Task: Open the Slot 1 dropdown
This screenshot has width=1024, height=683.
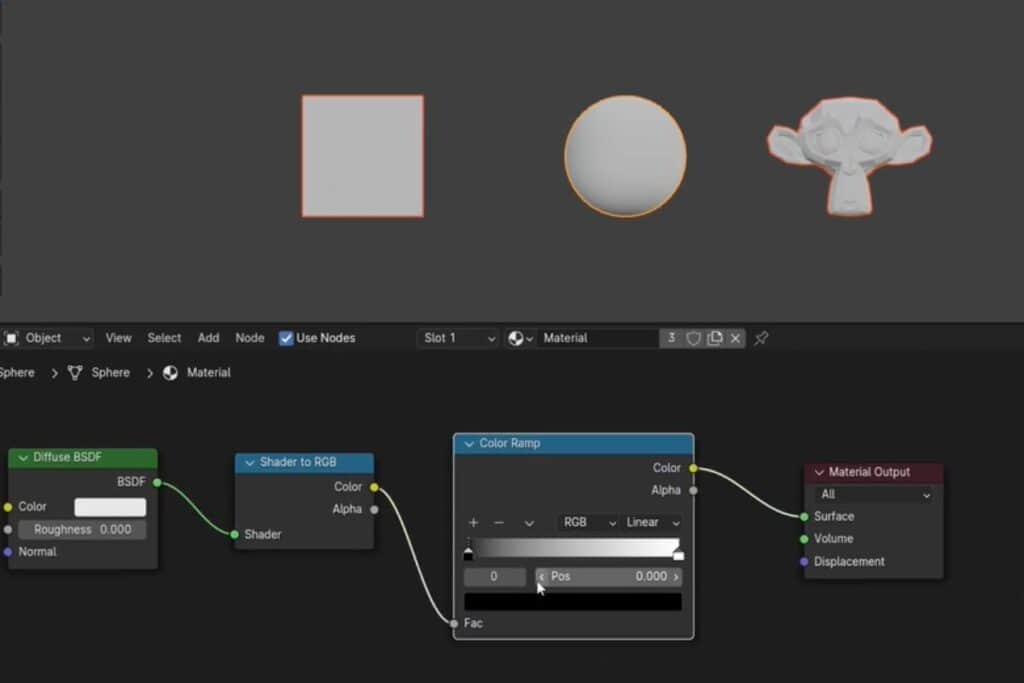Action: (458, 339)
